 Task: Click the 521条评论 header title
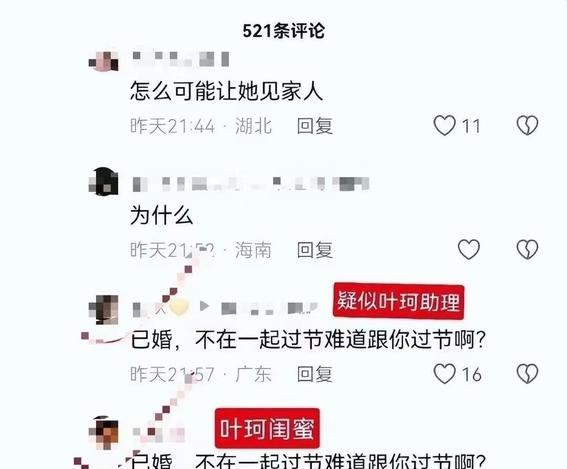284,31
